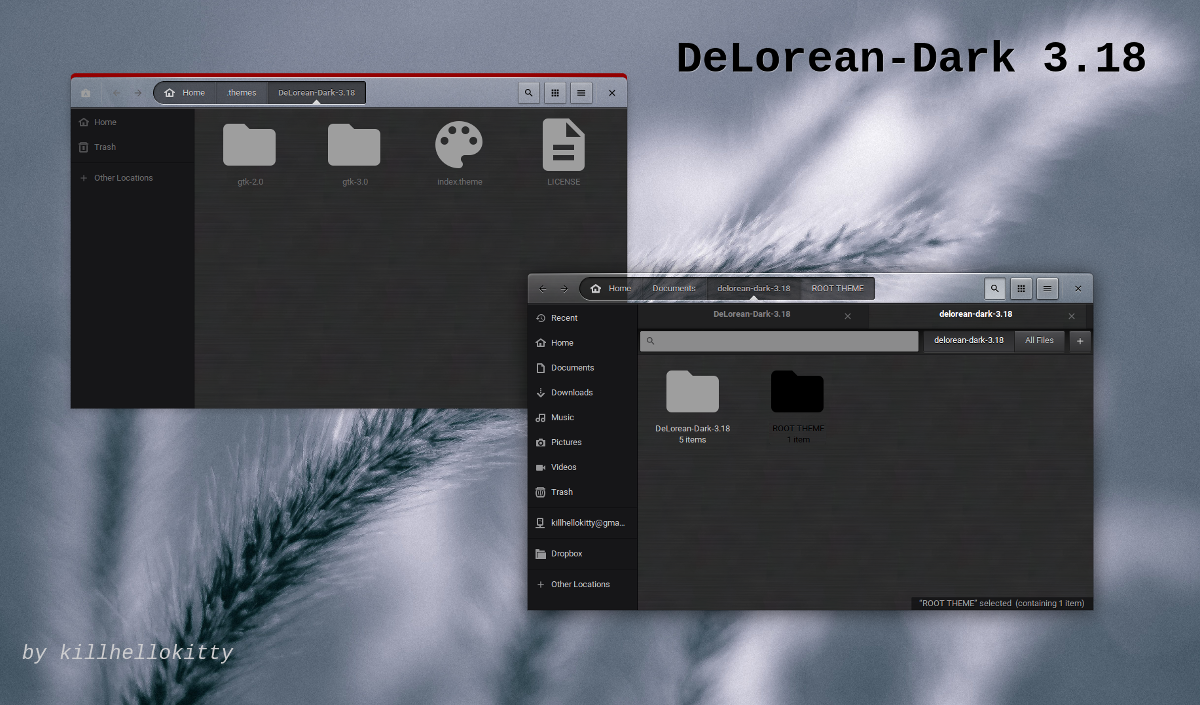Select the index.theme palette file
1200x705 pixels.
click(x=459, y=154)
